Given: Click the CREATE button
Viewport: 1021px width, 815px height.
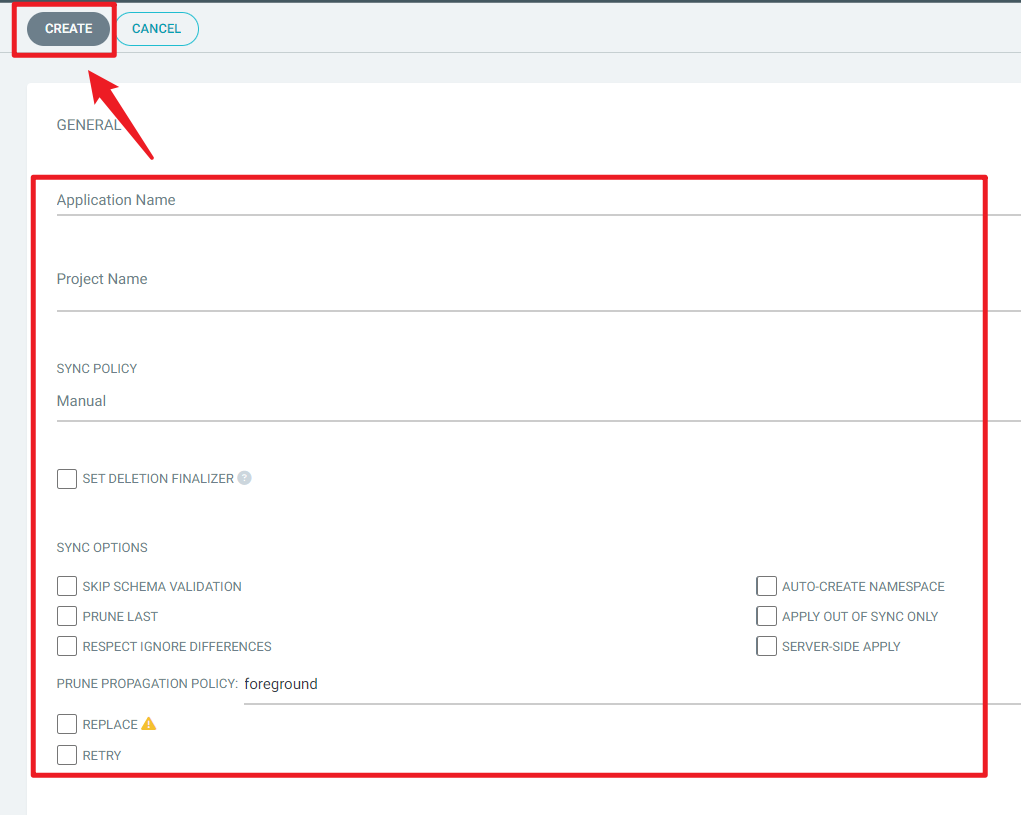Looking at the screenshot, I should [68, 29].
